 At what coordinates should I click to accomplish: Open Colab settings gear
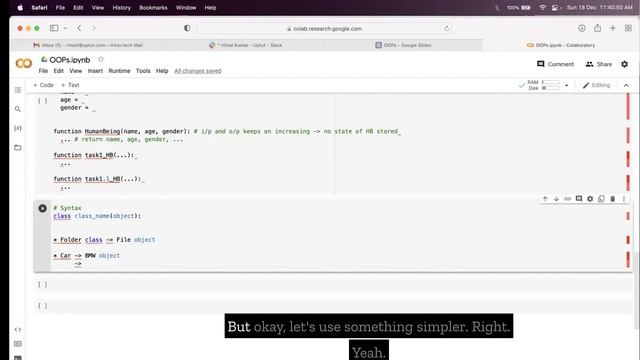click(x=624, y=64)
